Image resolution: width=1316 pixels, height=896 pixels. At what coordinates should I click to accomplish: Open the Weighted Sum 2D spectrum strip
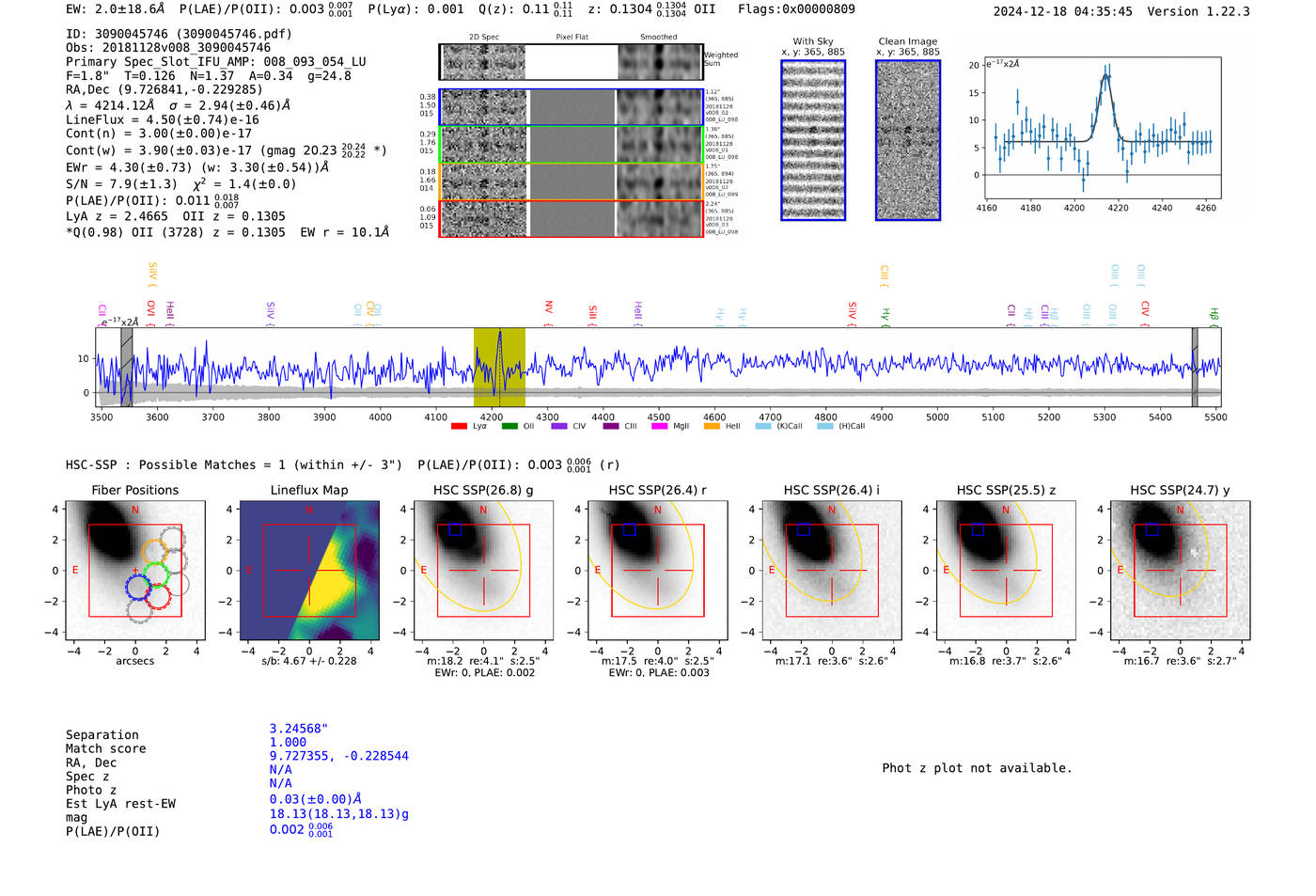572,62
